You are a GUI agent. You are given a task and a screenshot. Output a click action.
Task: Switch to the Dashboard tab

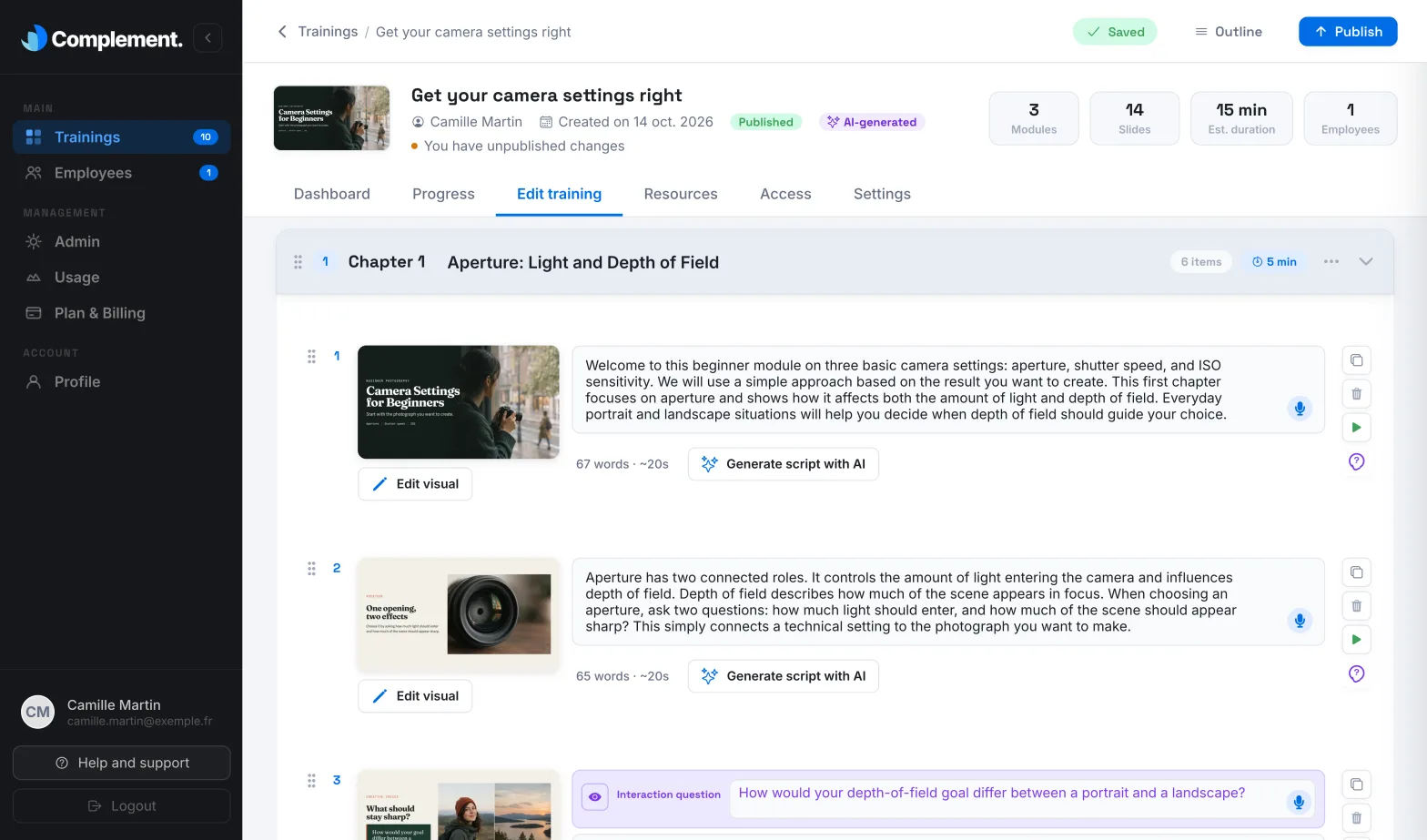tap(332, 194)
